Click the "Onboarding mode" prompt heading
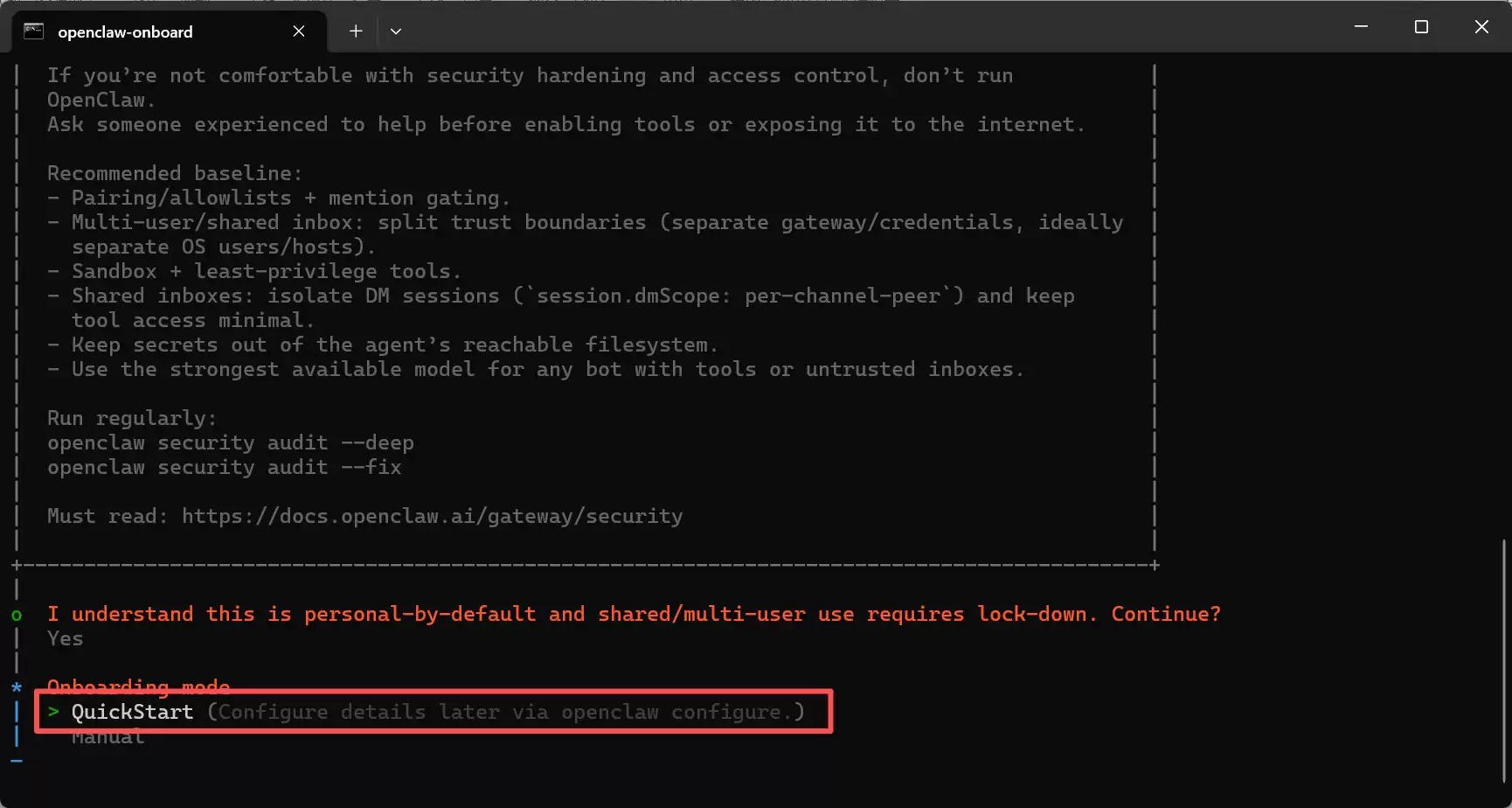Image resolution: width=1512 pixels, height=808 pixels. coord(138,686)
